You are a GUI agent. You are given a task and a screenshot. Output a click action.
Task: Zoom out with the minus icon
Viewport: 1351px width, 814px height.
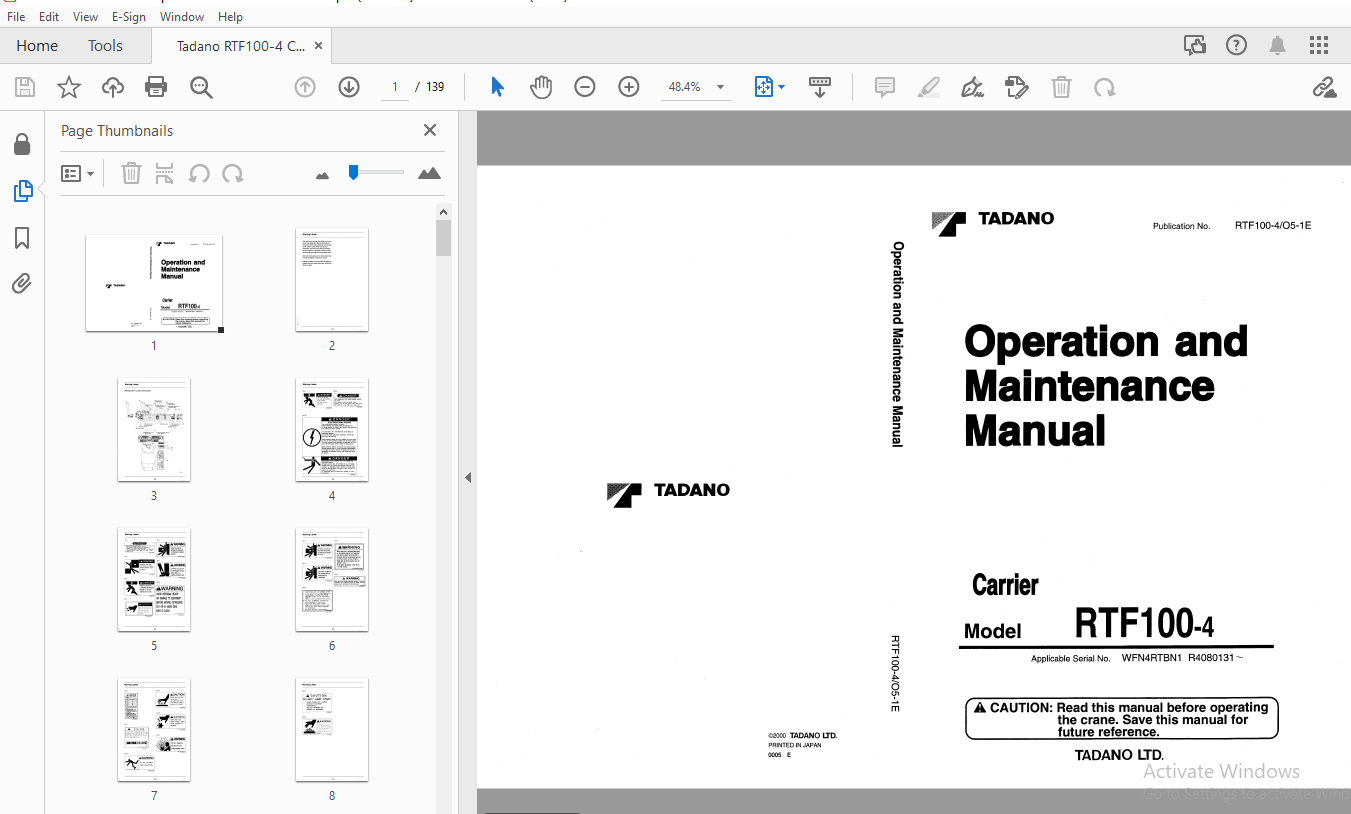coord(585,87)
